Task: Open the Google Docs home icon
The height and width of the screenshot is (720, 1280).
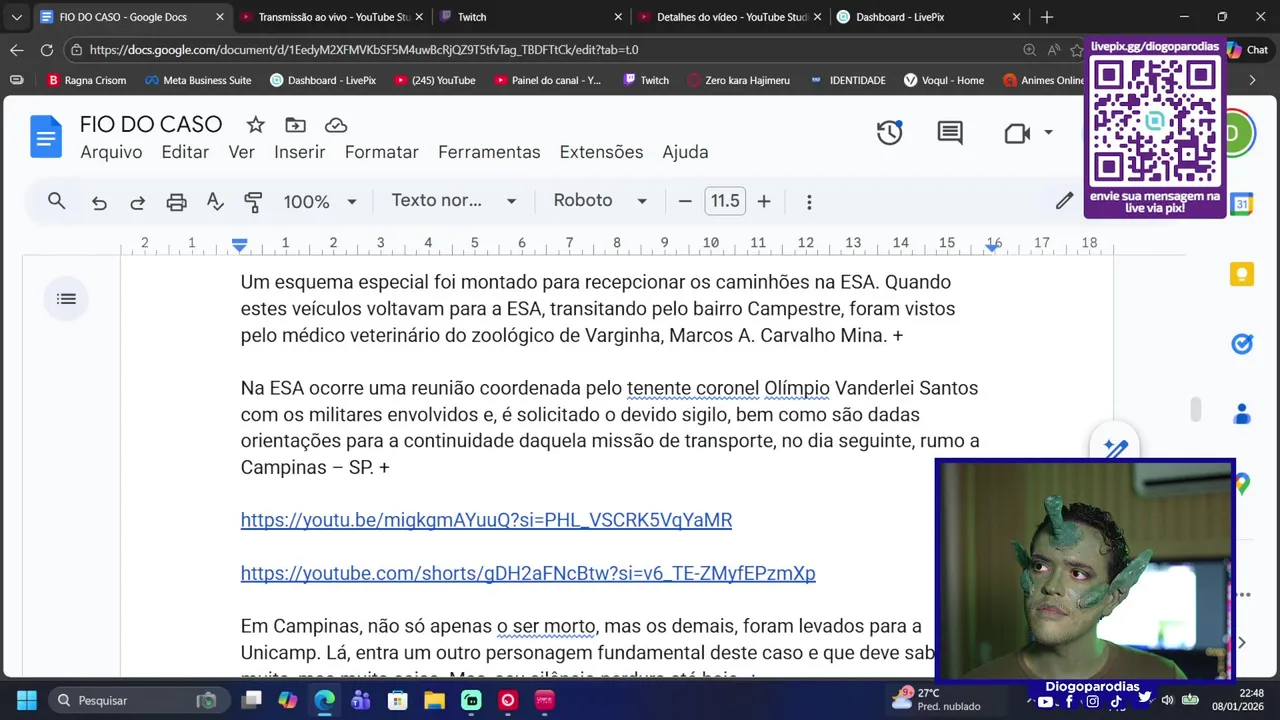Action: pyautogui.click(x=46, y=136)
